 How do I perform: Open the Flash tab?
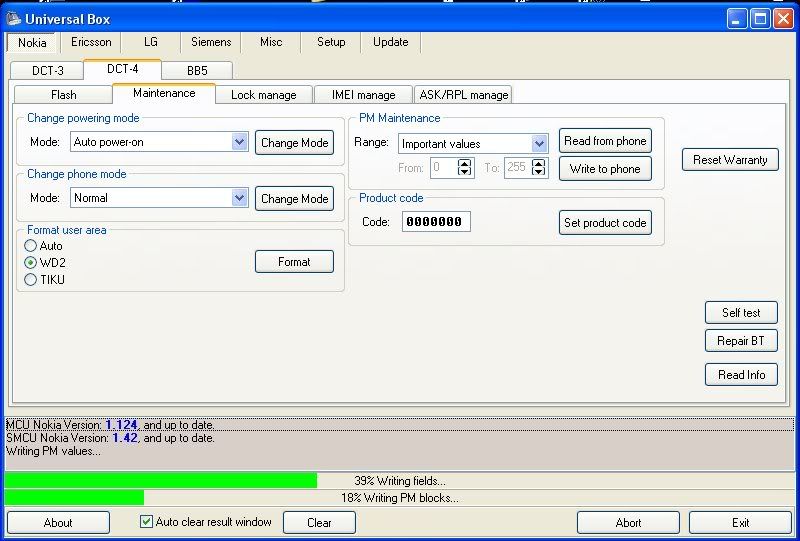coord(64,94)
